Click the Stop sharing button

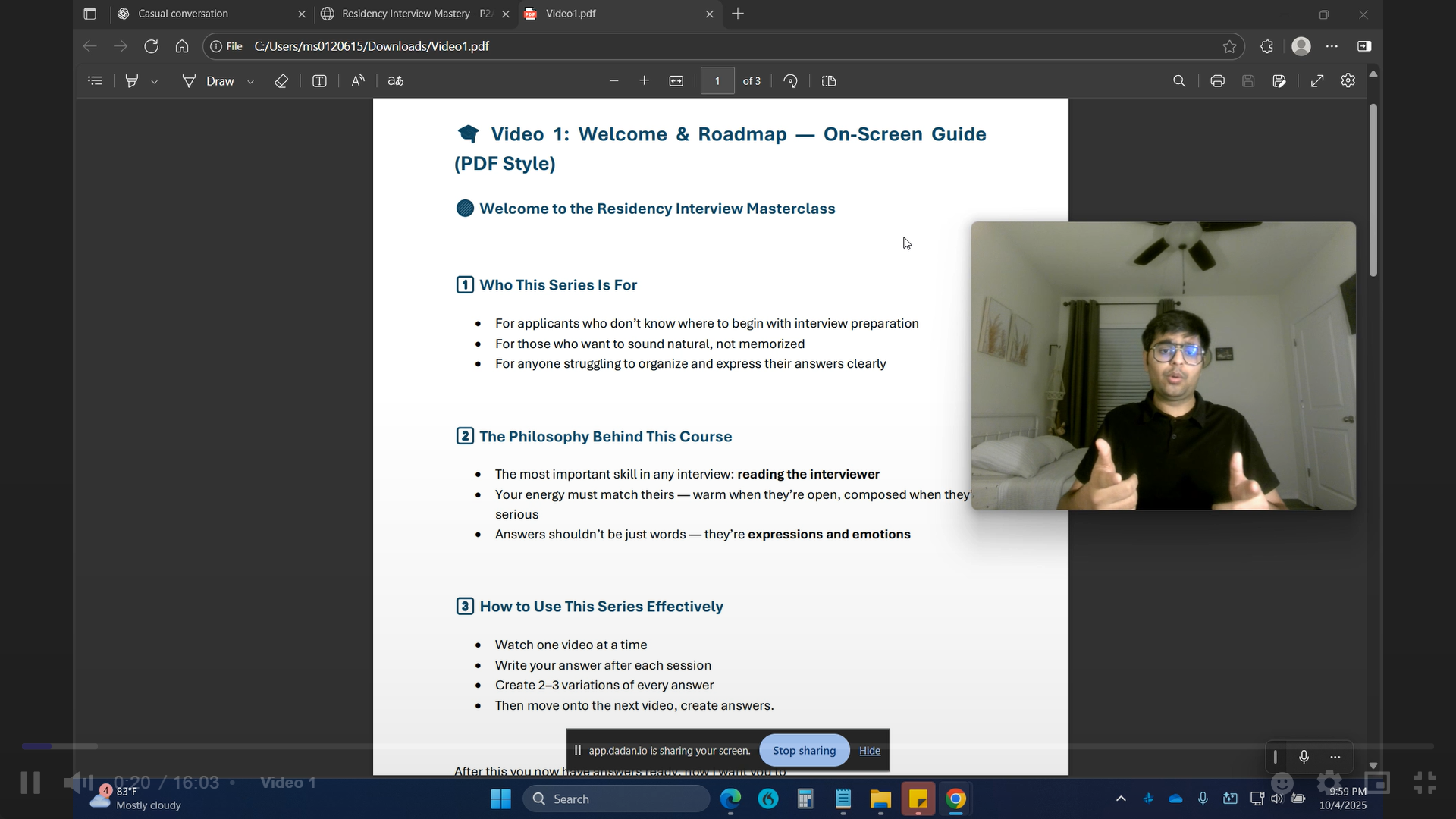click(804, 751)
